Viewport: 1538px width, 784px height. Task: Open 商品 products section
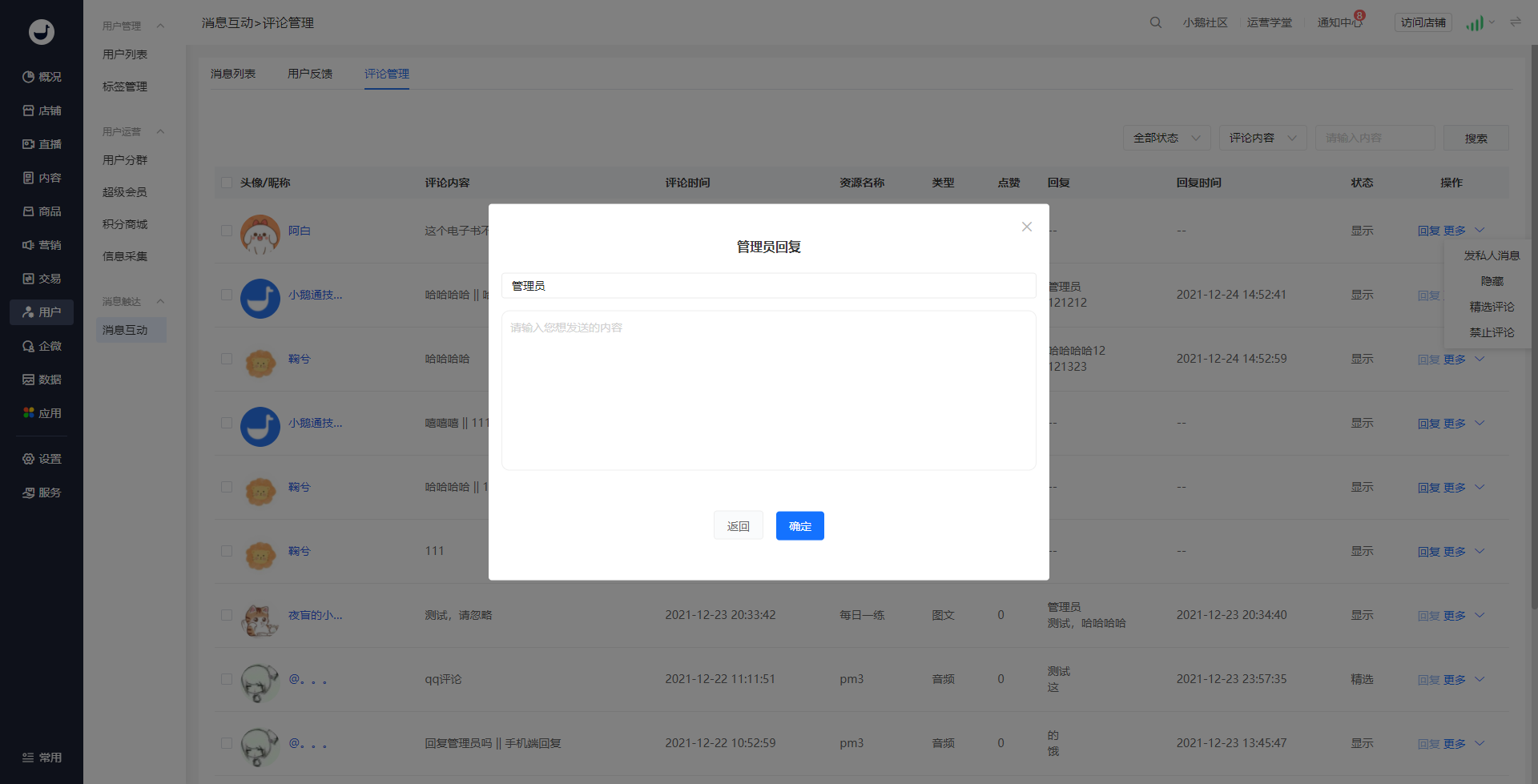tap(42, 211)
